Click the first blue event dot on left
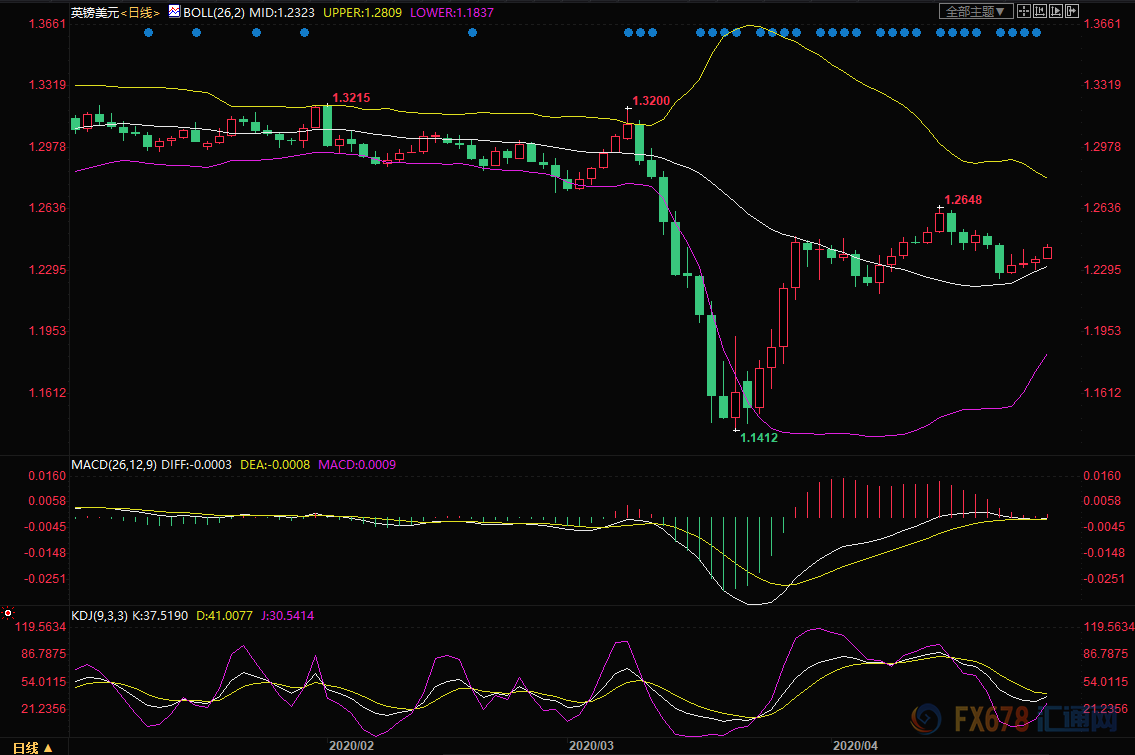Image resolution: width=1135 pixels, height=755 pixels. tap(148, 33)
